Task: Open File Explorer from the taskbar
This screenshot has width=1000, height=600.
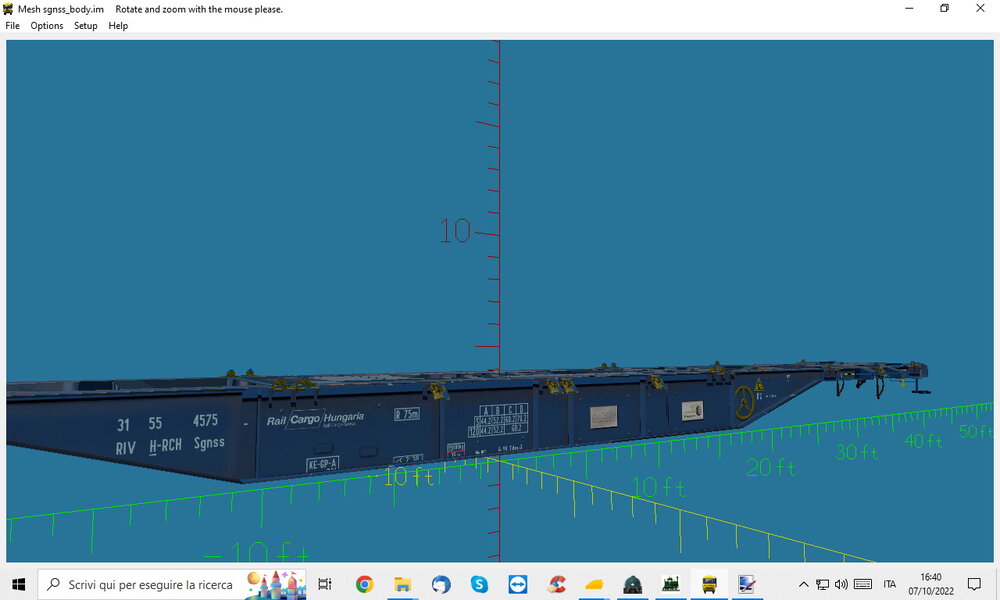Action: coord(402,584)
